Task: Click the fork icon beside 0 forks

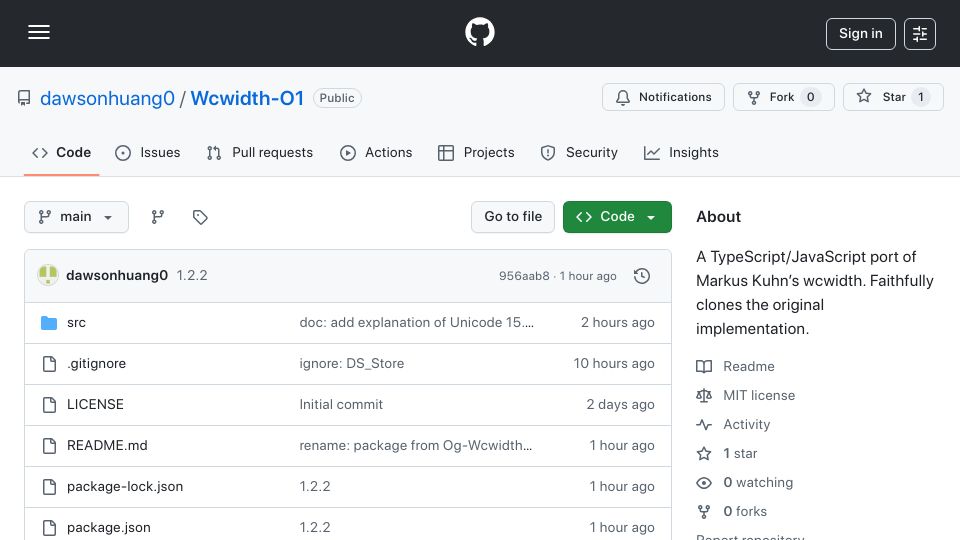Action: (x=704, y=512)
